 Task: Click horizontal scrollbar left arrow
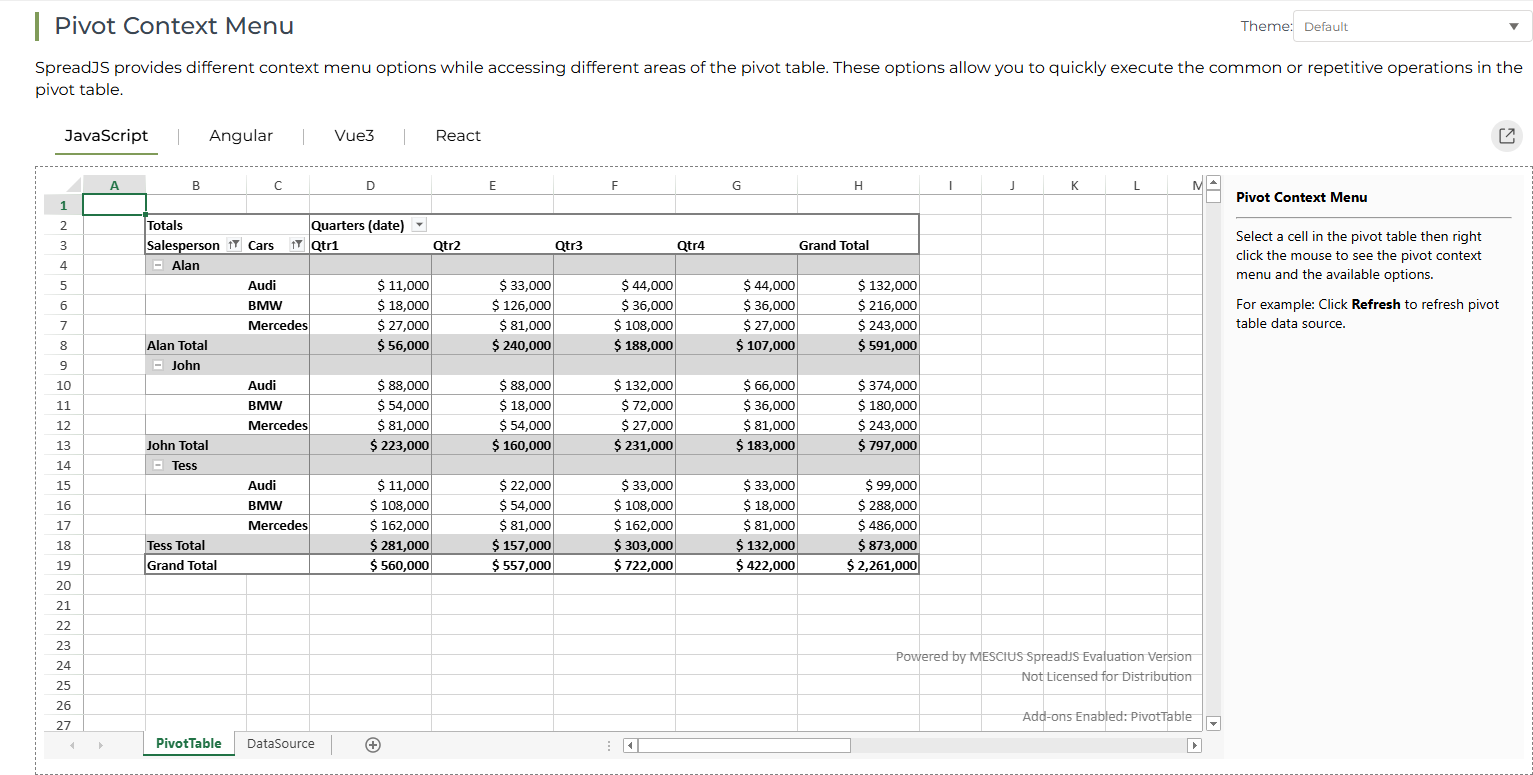630,745
